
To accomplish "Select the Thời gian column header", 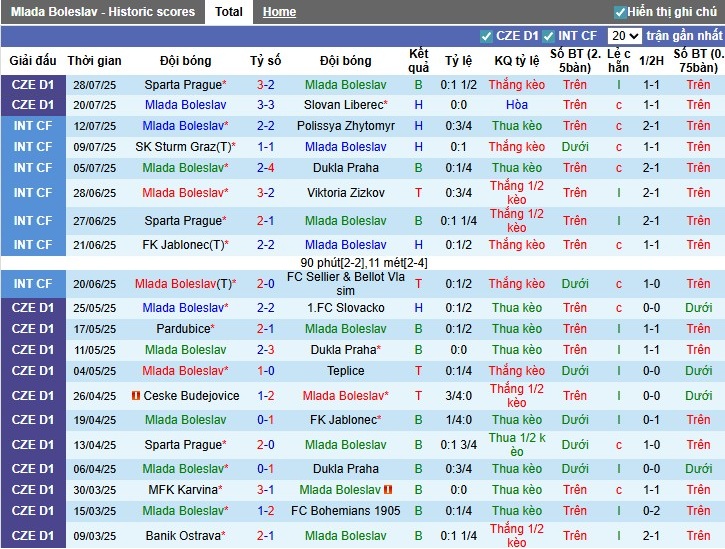I will coord(94,61).
